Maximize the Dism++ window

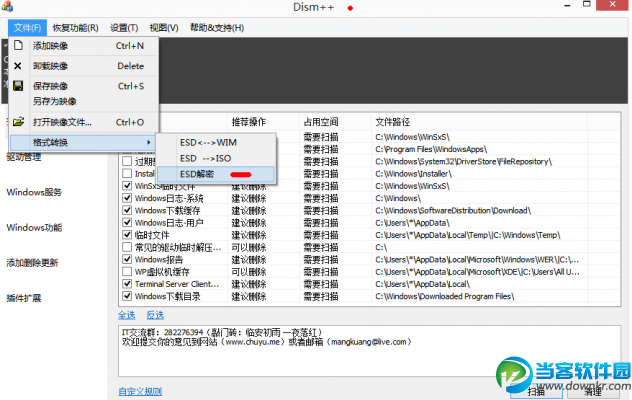coord(586,4)
